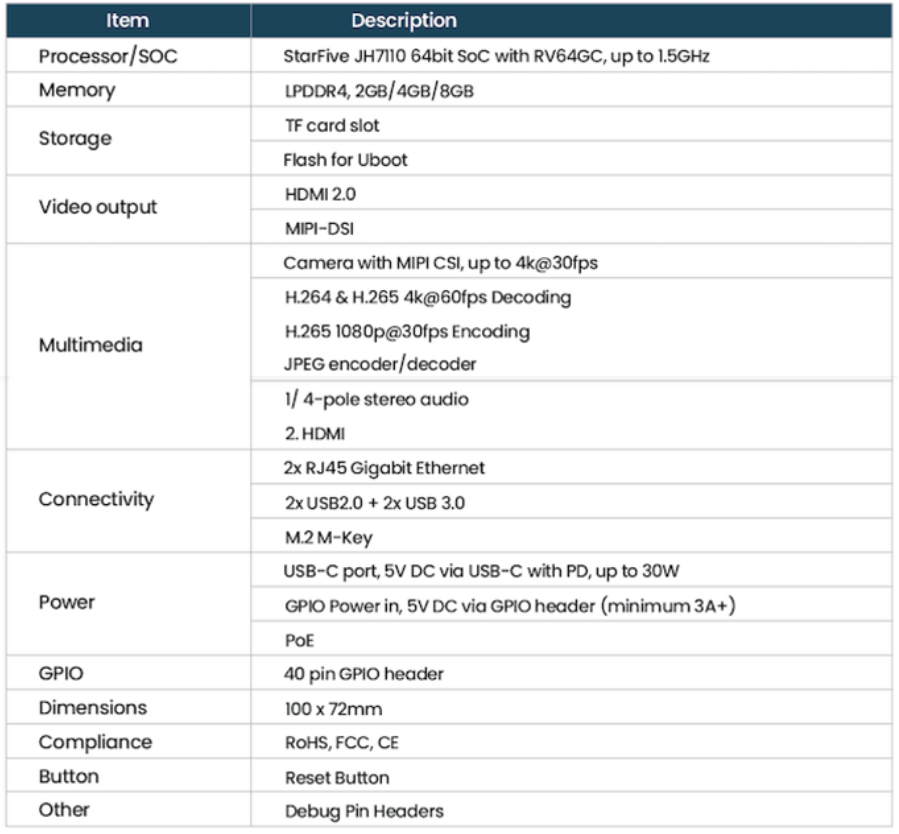899x834 pixels.
Task: Click 'H.265 1080p@30fps Encoding' text
Action: point(407,332)
